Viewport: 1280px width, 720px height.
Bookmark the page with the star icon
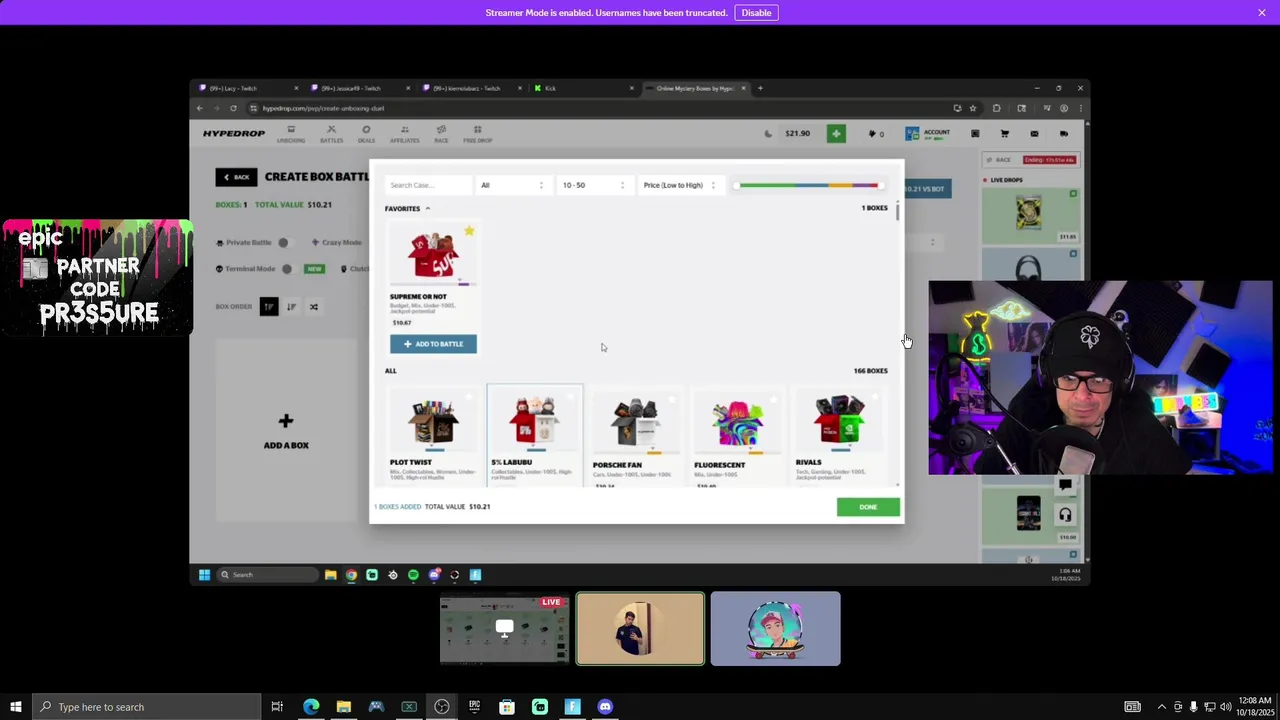coord(972,108)
